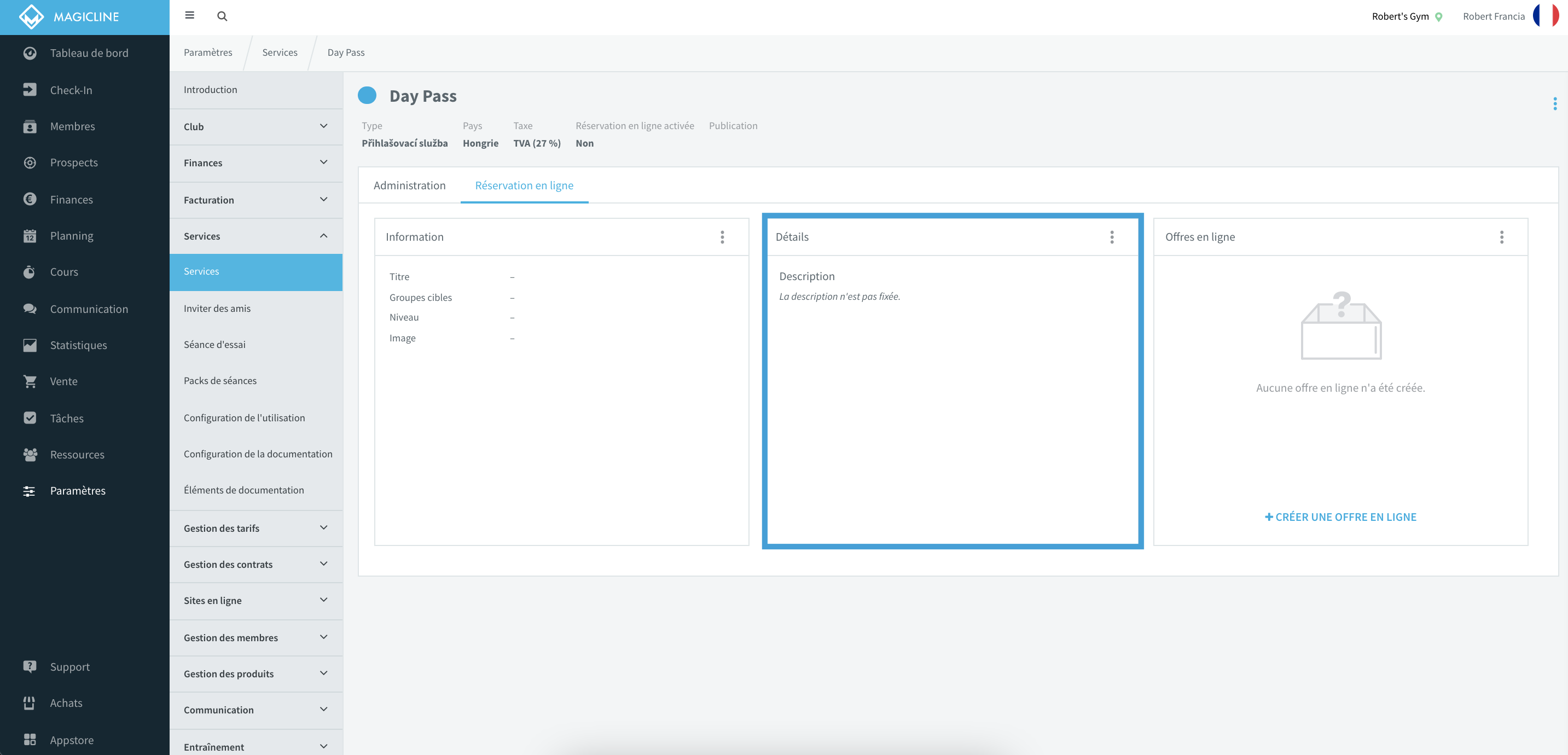Viewport: 1568px width, 755px height.
Task: Open the Vente shopping cart
Action: tap(30, 382)
